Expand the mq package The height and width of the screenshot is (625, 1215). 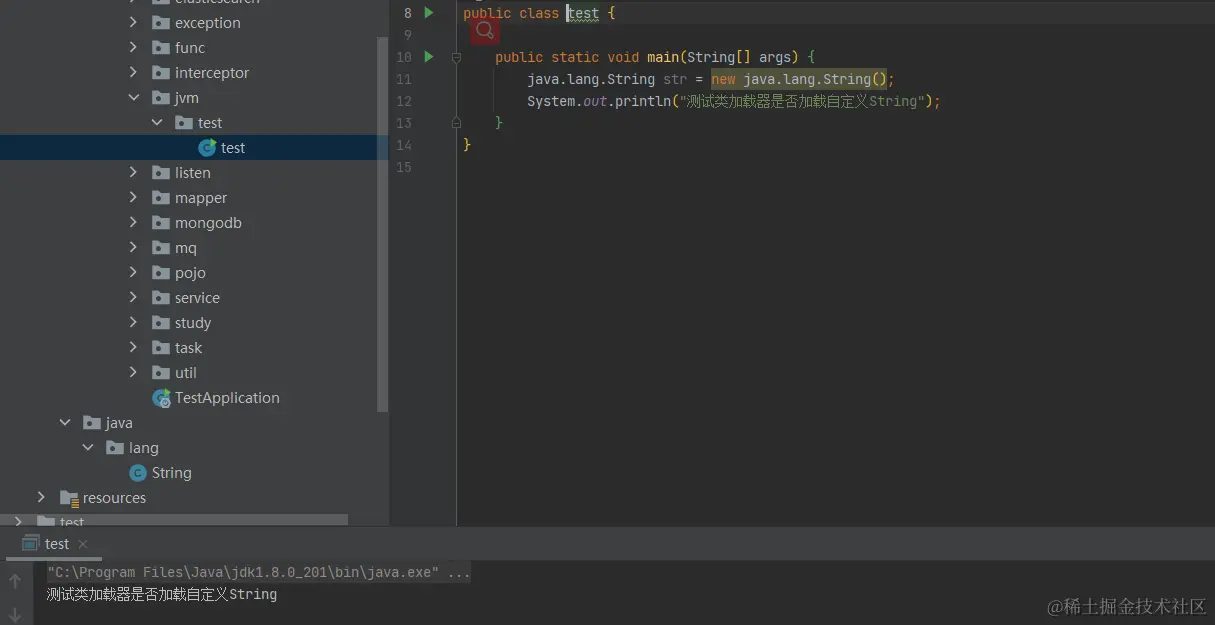click(134, 248)
